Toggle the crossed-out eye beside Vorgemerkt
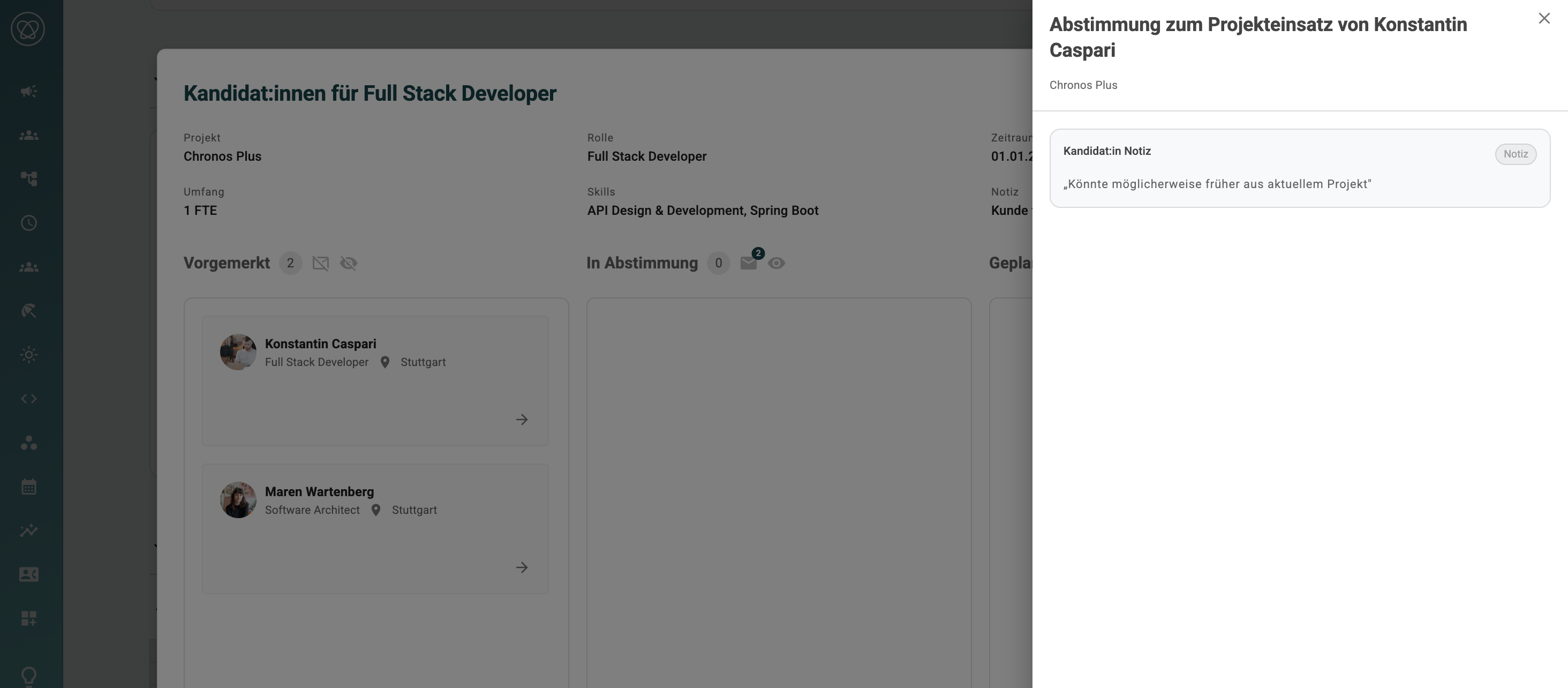This screenshot has width=1568, height=688. [349, 263]
